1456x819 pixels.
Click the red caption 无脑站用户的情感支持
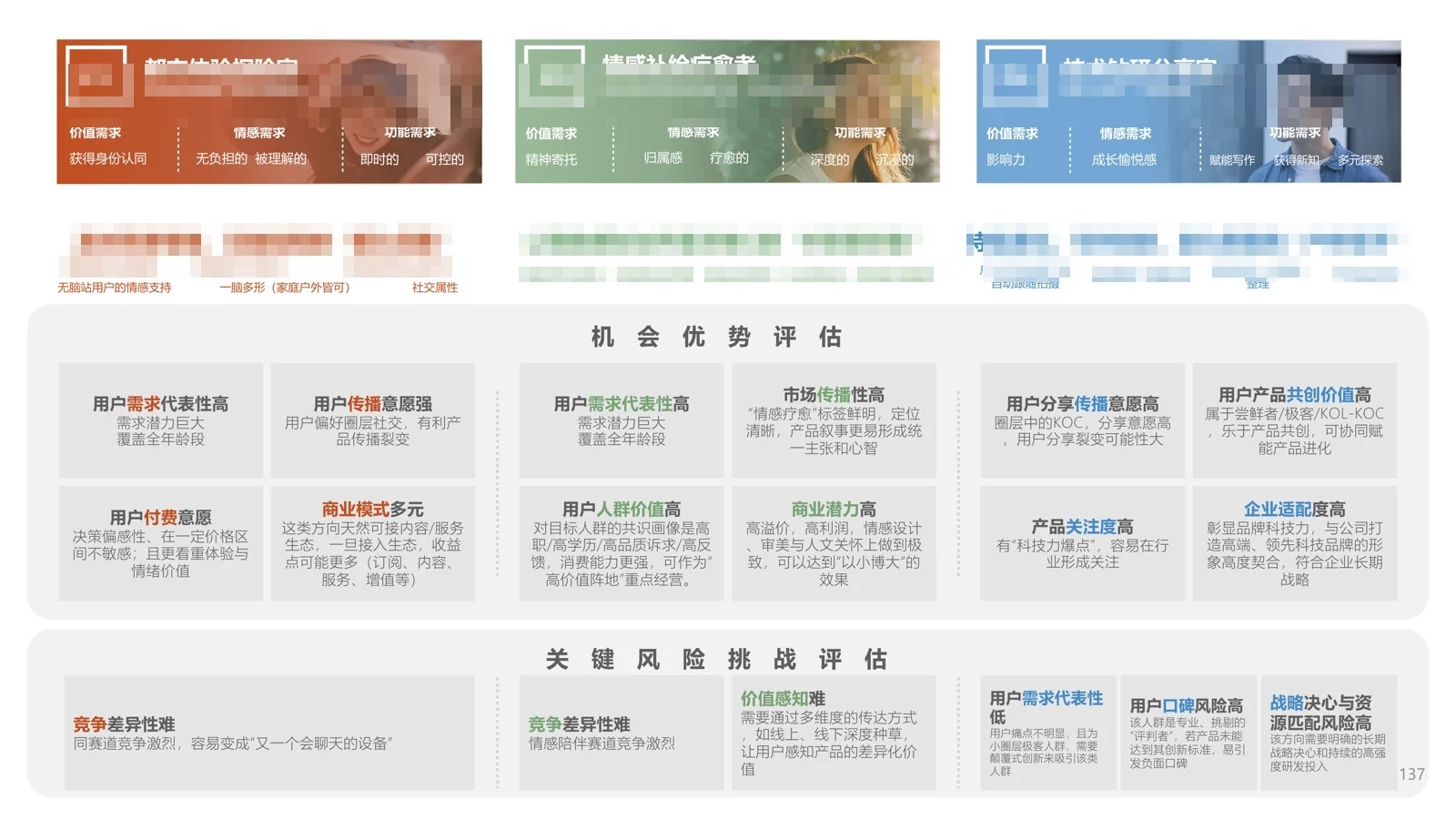pos(114,288)
